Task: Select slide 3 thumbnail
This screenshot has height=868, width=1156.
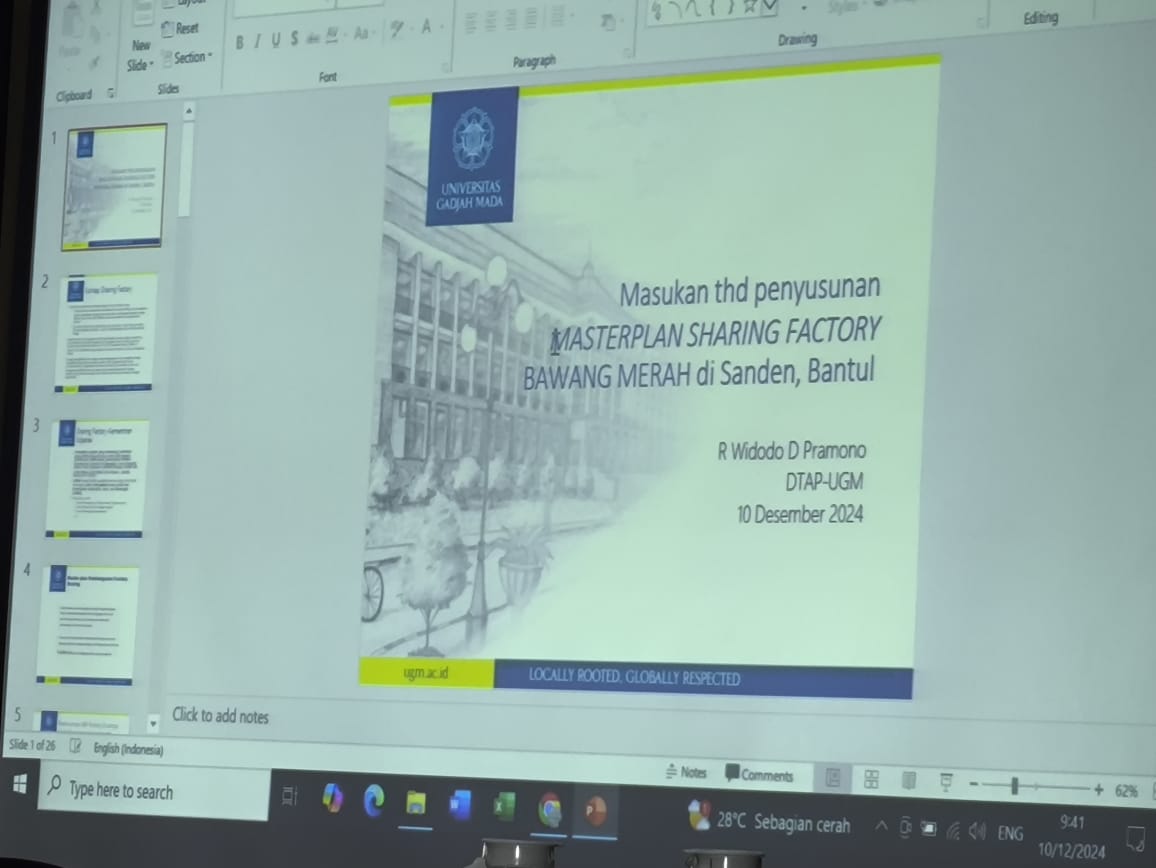Action: [98, 478]
